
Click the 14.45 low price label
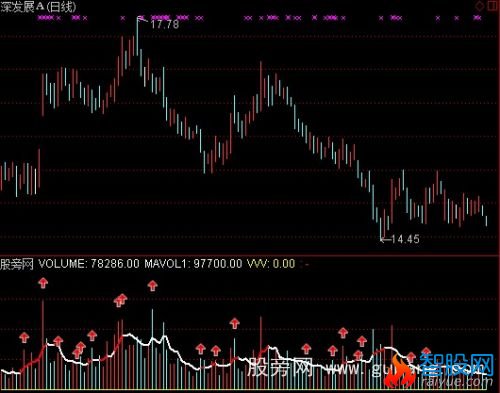coord(405,239)
